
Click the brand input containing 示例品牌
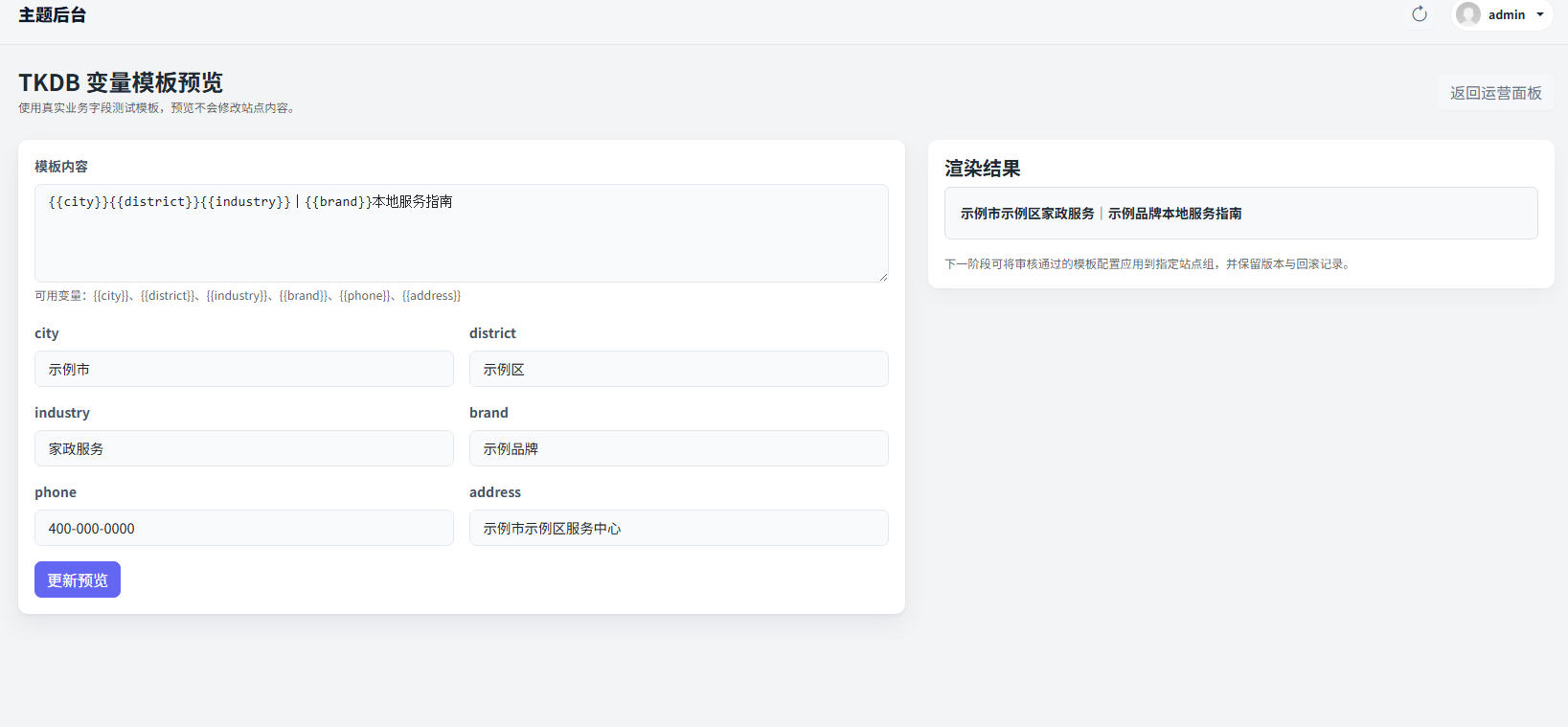click(679, 448)
